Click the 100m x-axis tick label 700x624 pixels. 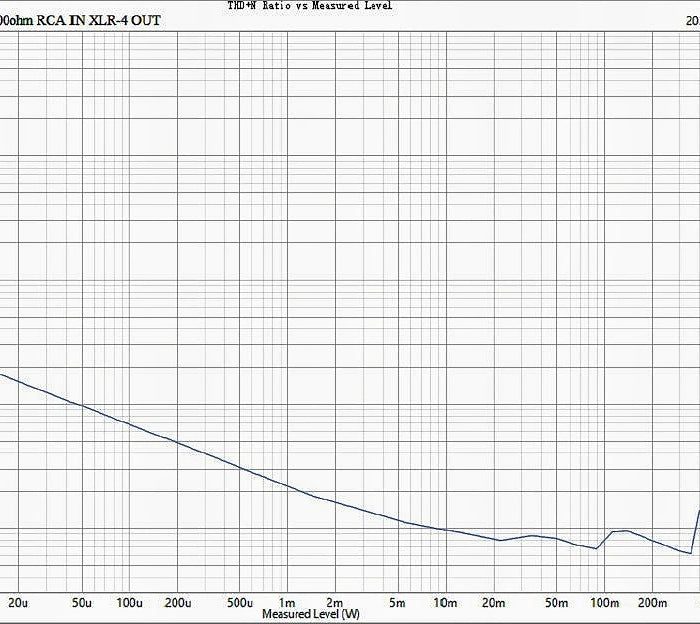(x=604, y=603)
